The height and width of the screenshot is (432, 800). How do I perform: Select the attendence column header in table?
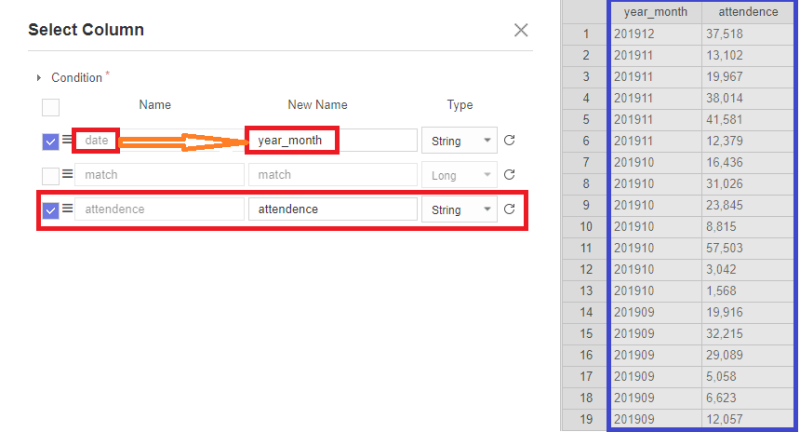click(748, 12)
